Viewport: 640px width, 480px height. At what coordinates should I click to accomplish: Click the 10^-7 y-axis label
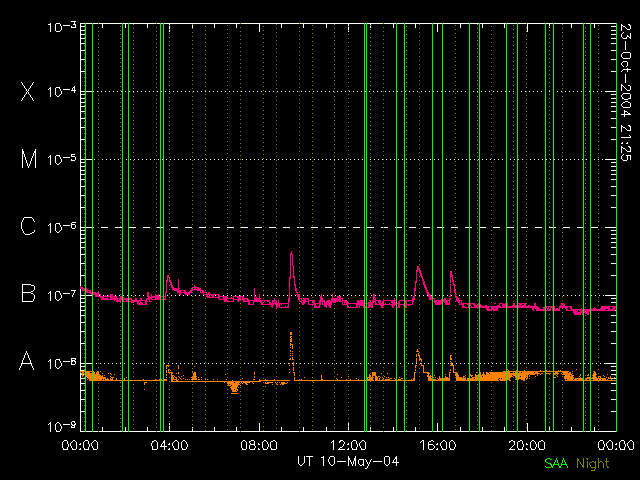pyautogui.click(x=62, y=295)
